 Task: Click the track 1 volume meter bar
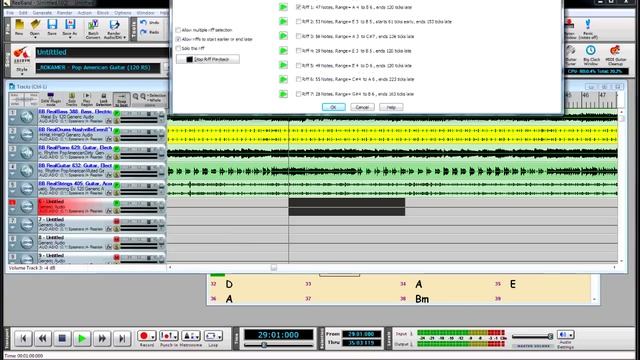[x=139, y=121]
